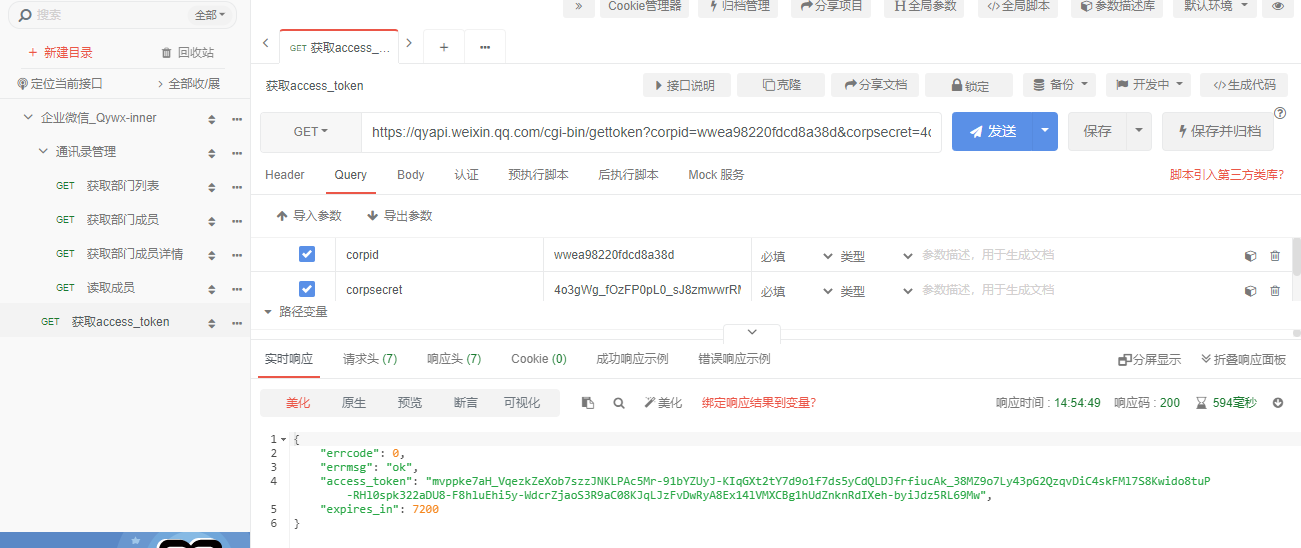Open more options for 企业微信_Qywx-inner
Image resolution: width=1301 pixels, height=548 pixels.
pos(237,119)
